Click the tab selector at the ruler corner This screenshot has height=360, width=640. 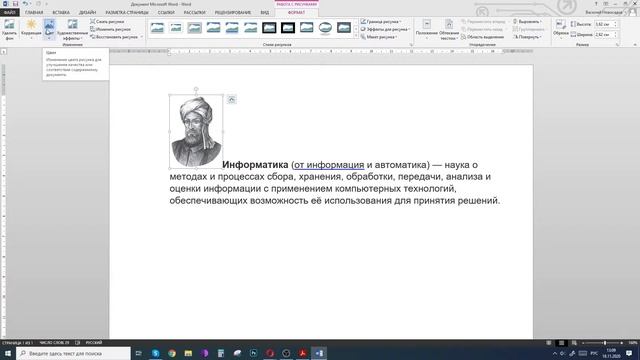(x=3, y=51)
